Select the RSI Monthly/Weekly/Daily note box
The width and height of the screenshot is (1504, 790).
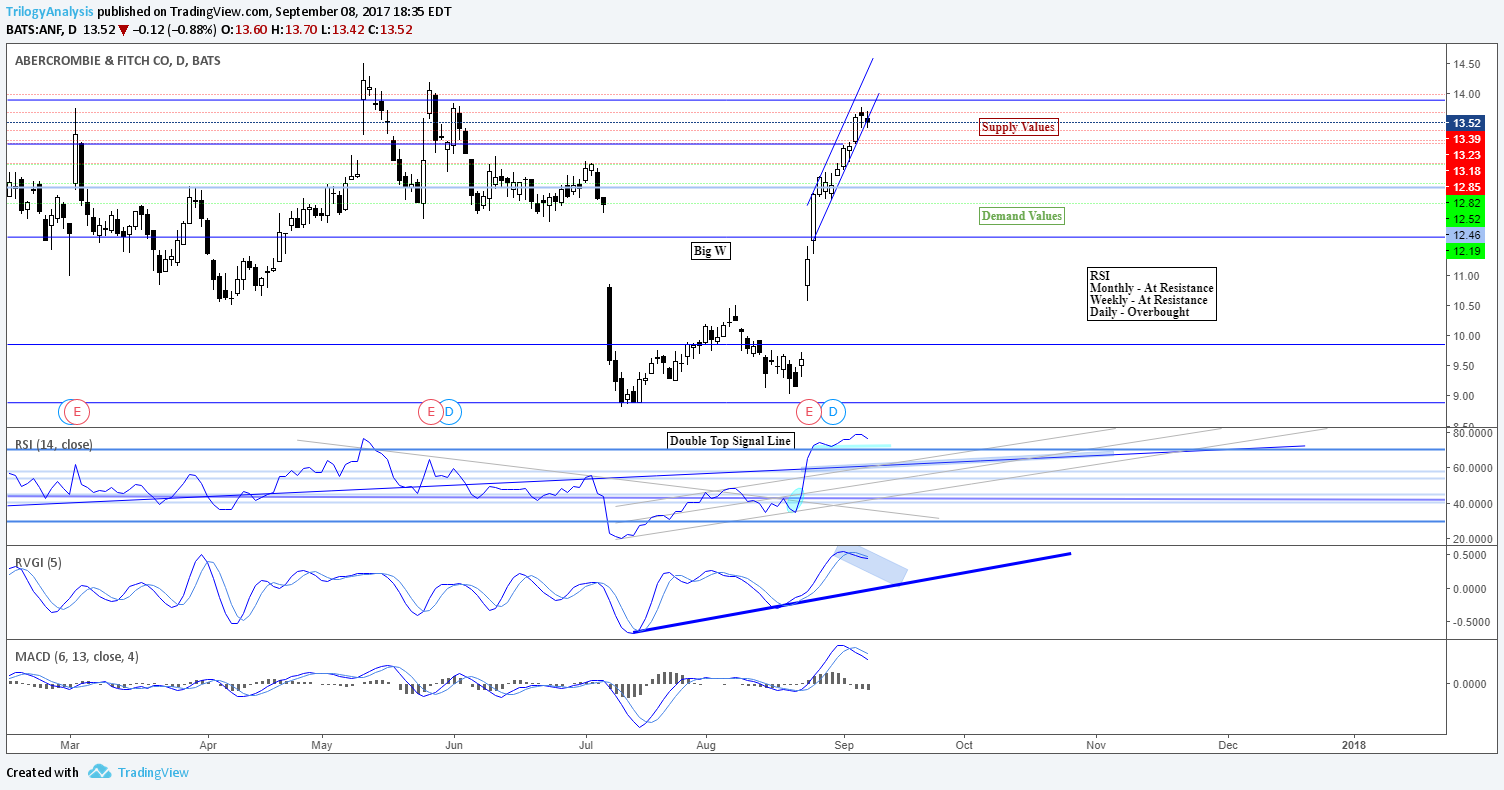[1152, 294]
